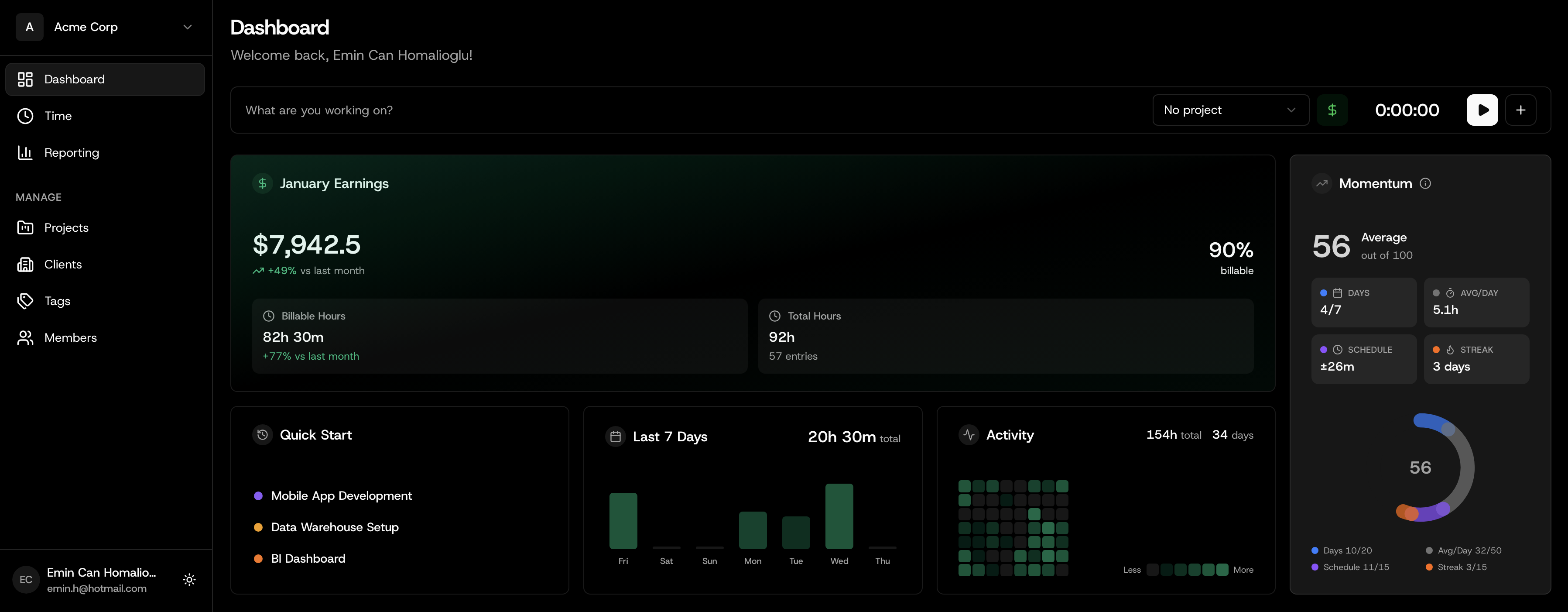This screenshot has height=612, width=1568.
Task: Toggle billable with the dollar sign button
Action: click(1332, 110)
